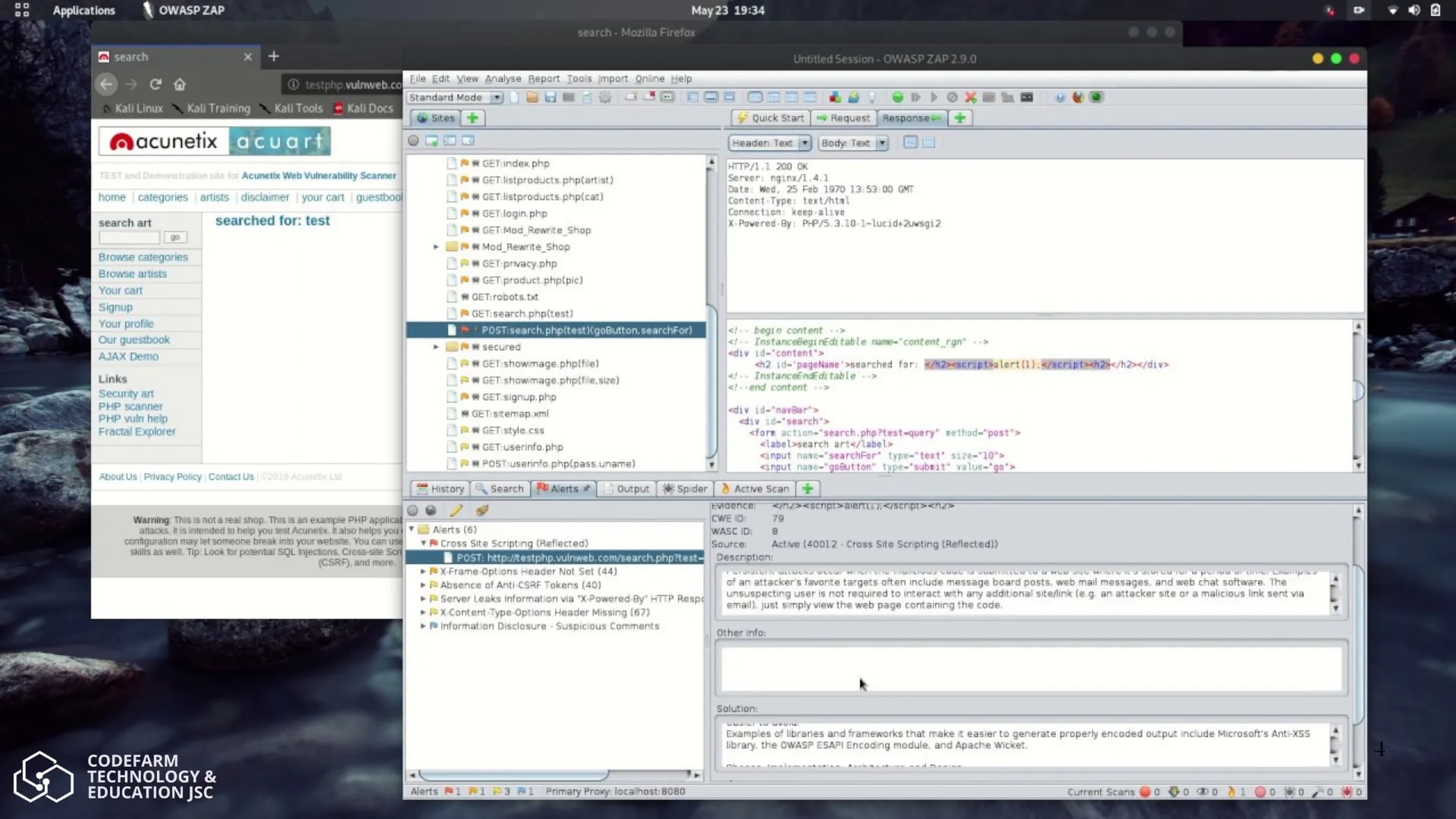Expand X-Frame-Options Header Not Set alerts
This screenshot has height=819, width=1456.
tap(423, 571)
